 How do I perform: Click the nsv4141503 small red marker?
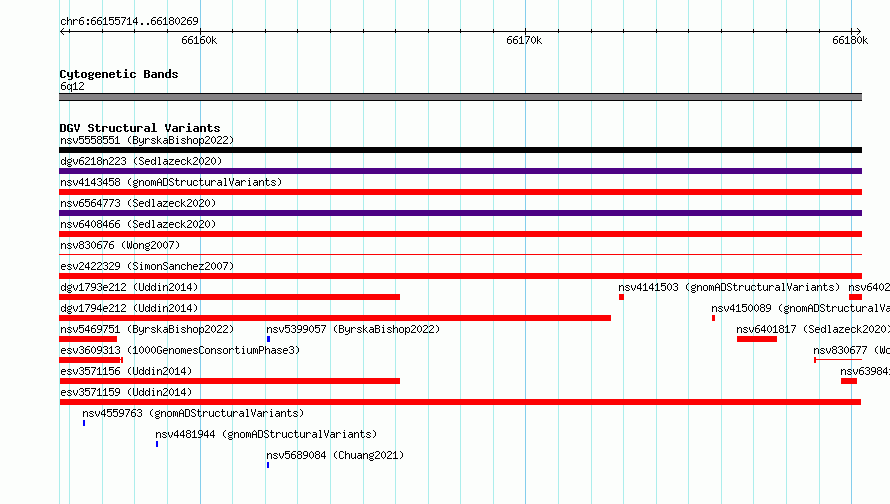(x=622, y=297)
